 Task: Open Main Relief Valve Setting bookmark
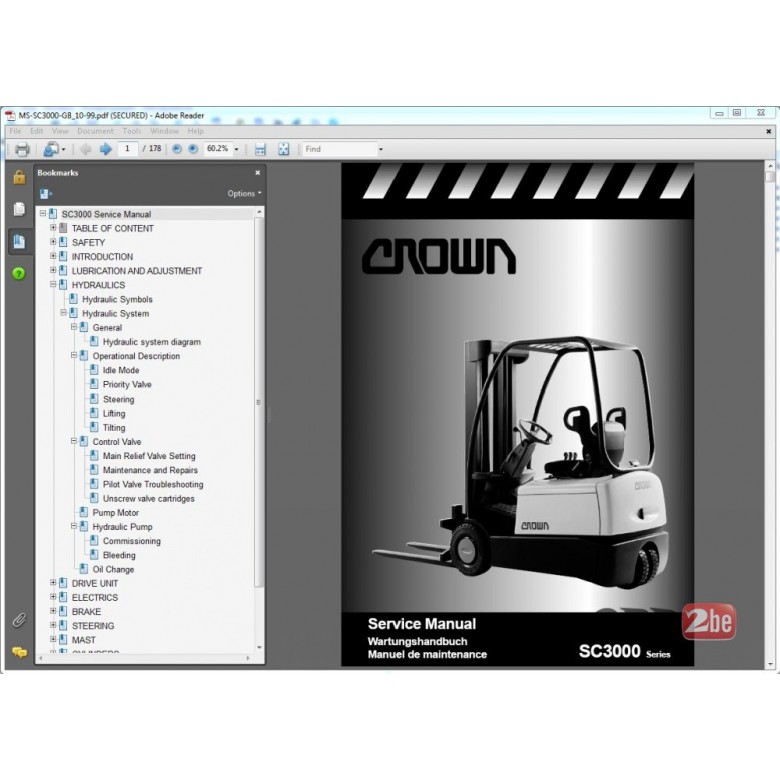coord(149,456)
